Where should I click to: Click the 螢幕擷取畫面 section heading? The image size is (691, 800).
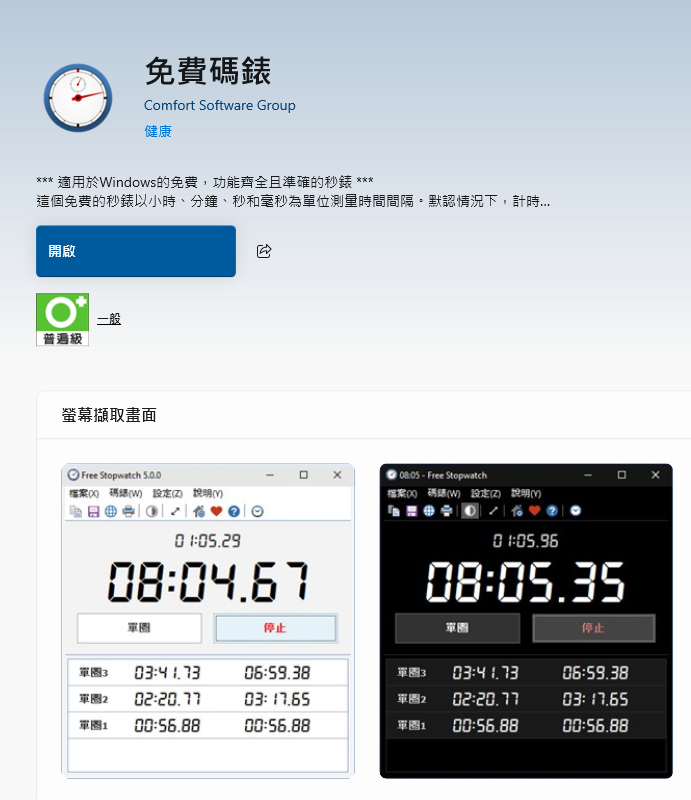(109, 415)
